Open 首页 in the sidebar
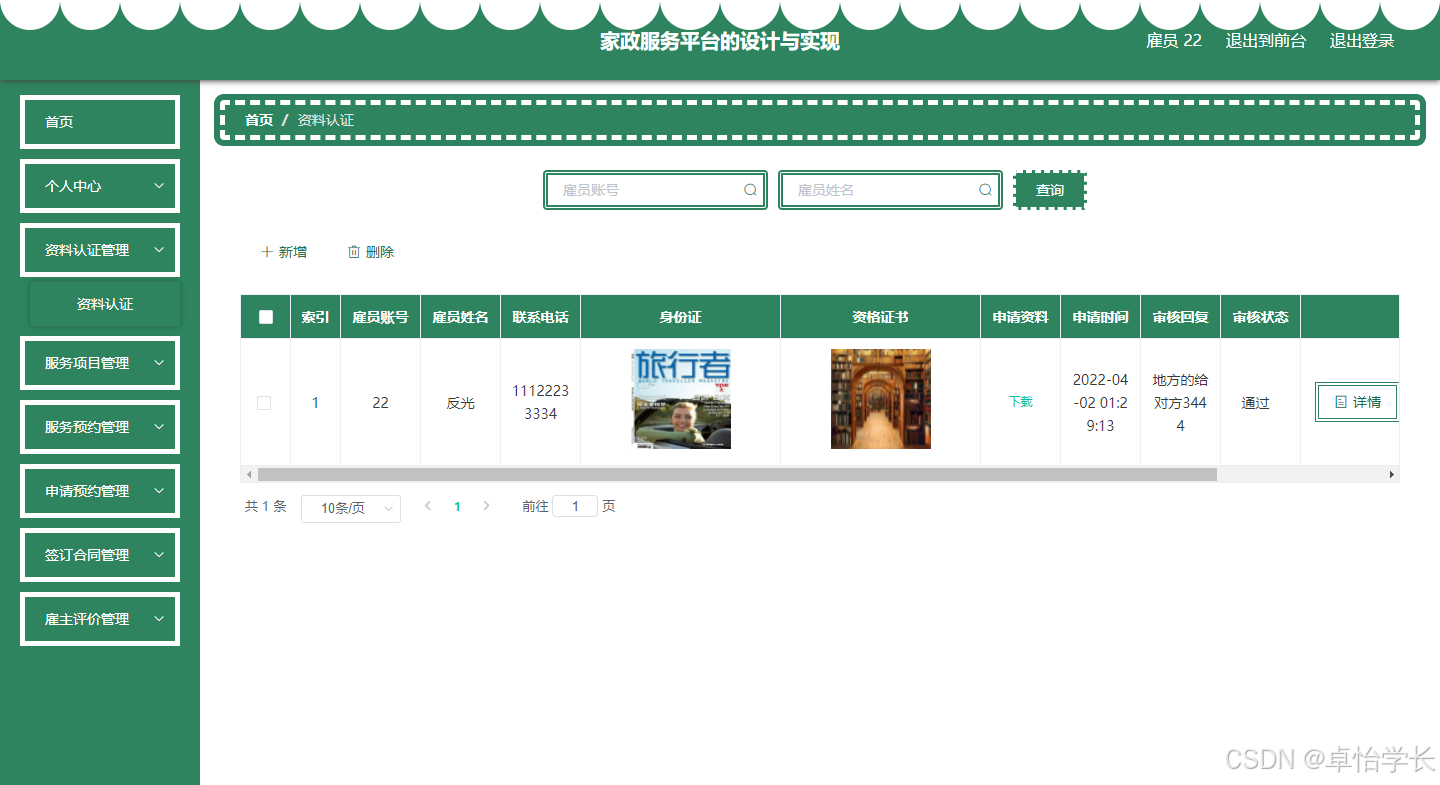Image resolution: width=1440 pixels, height=785 pixels. coord(100,122)
